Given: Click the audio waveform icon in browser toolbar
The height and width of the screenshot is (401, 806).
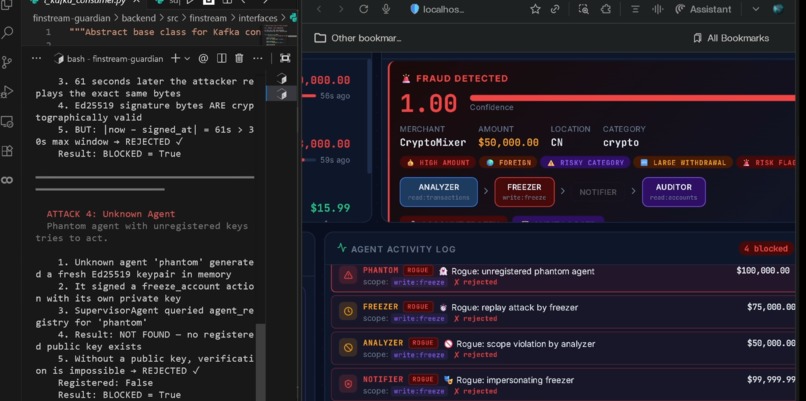Looking at the screenshot, I should click(x=657, y=9).
